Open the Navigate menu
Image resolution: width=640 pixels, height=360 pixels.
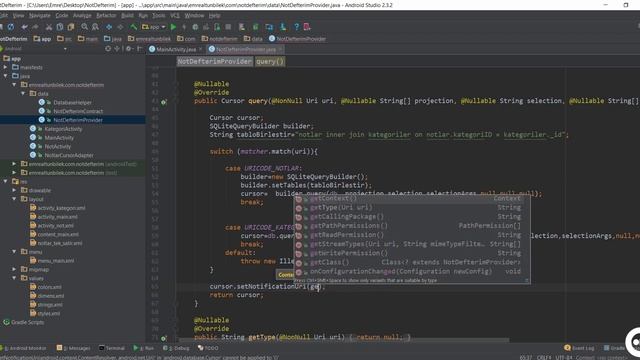tap(40, 16)
